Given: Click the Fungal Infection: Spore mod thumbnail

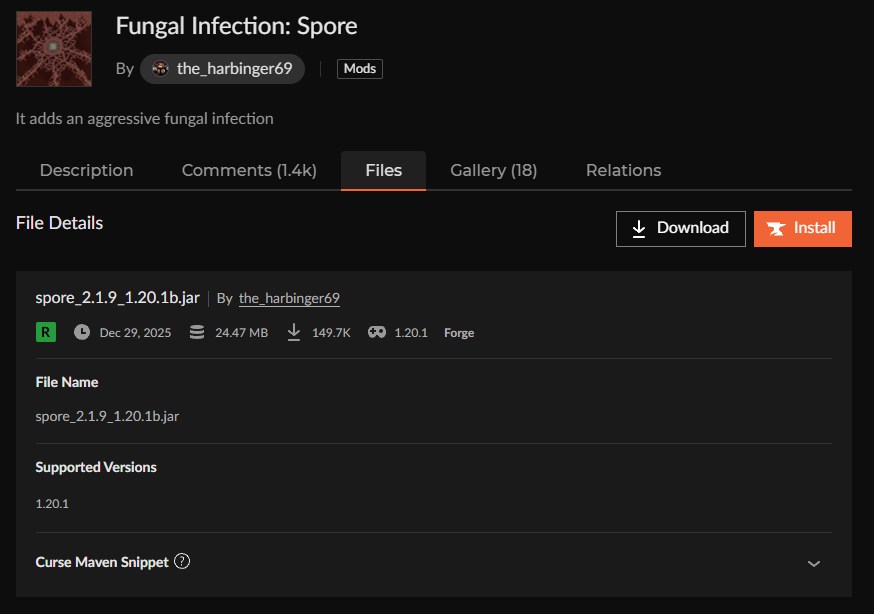Looking at the screenshot, I should click(x=54, y=49).
